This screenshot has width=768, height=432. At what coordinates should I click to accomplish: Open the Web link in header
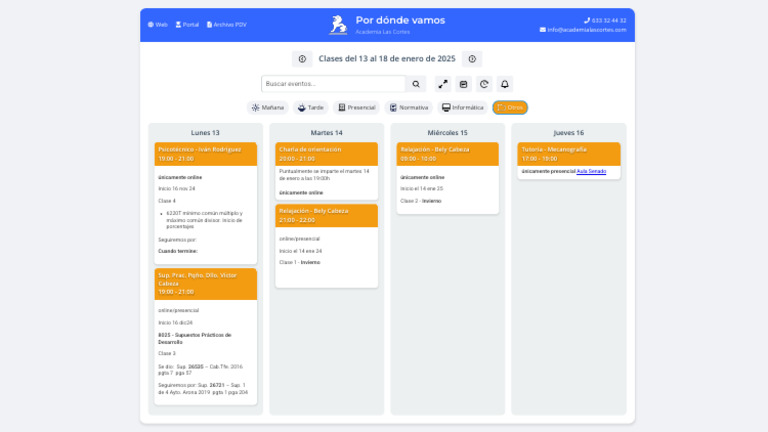pyautogui.click(x=158, y=24)
